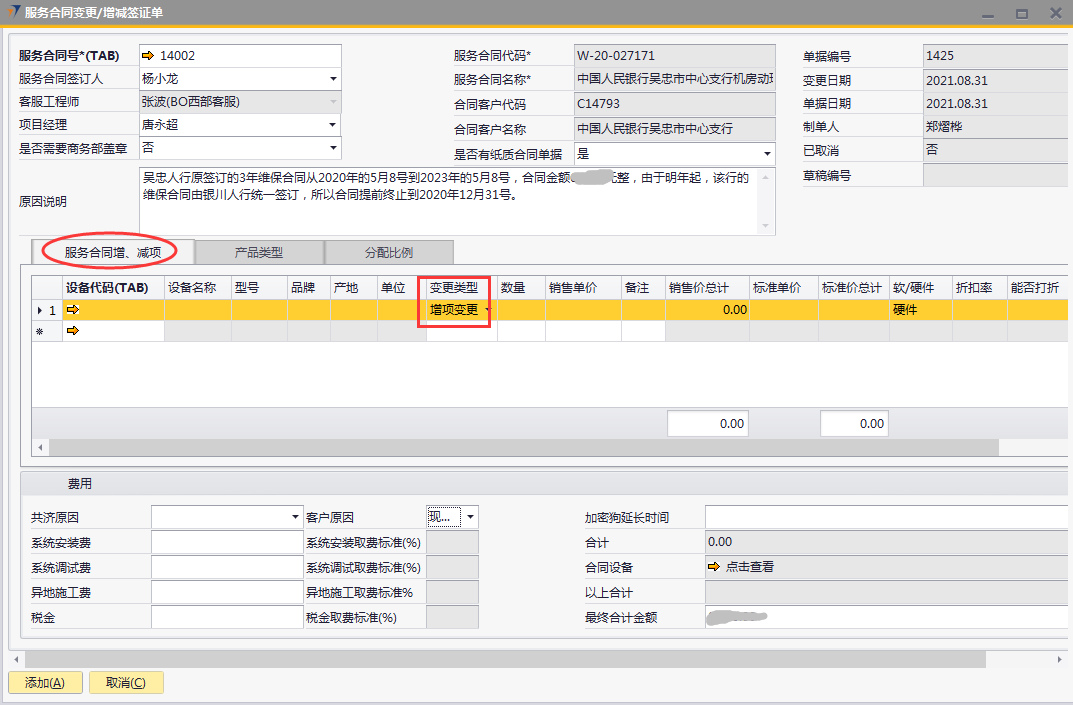Viewport: 1073px width, 705px height.
Task: Expand the 是否有纸质合同单据 dropdown
Action: pos(767,155)
